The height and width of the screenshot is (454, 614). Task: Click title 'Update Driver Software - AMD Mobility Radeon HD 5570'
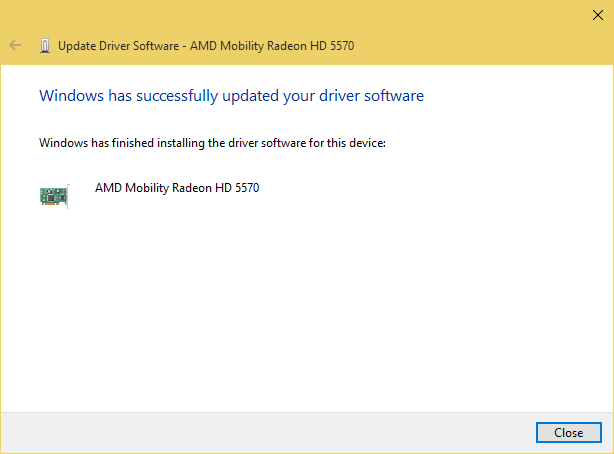point(206,46)
